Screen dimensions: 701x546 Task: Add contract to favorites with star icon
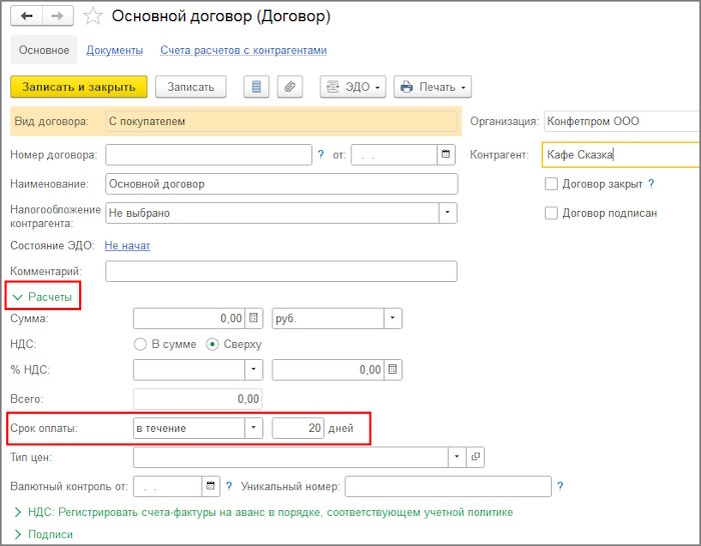tap(93, 17)
